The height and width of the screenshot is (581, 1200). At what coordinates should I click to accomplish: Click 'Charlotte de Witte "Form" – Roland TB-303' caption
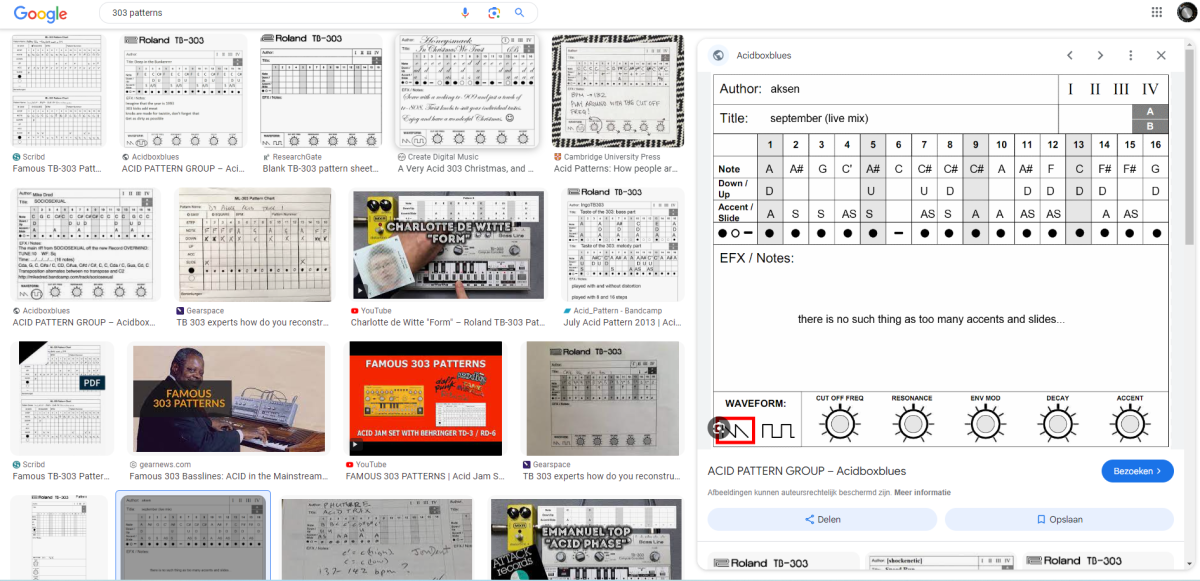[447, 323]
